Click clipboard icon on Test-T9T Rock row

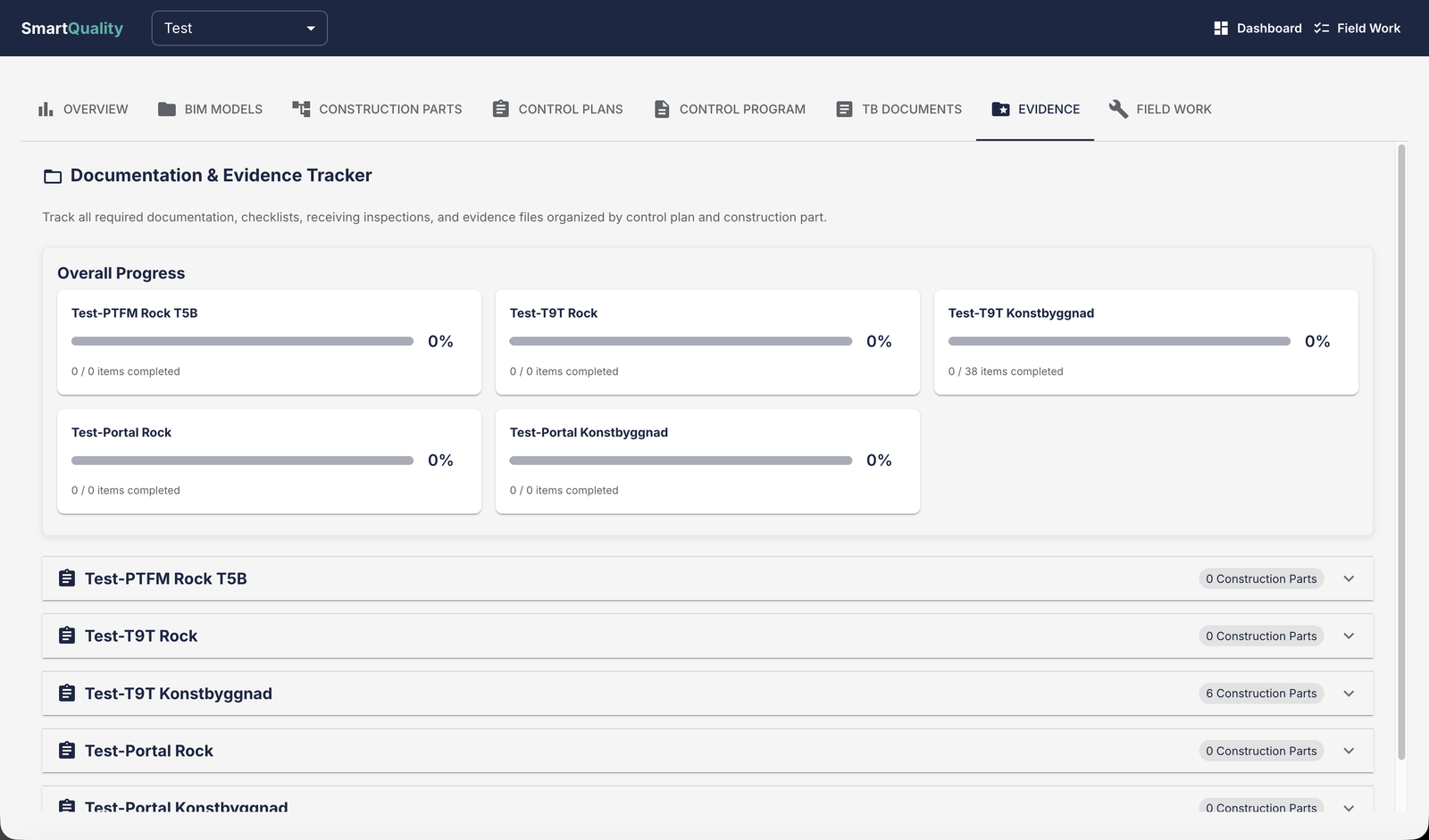point(67,636)
